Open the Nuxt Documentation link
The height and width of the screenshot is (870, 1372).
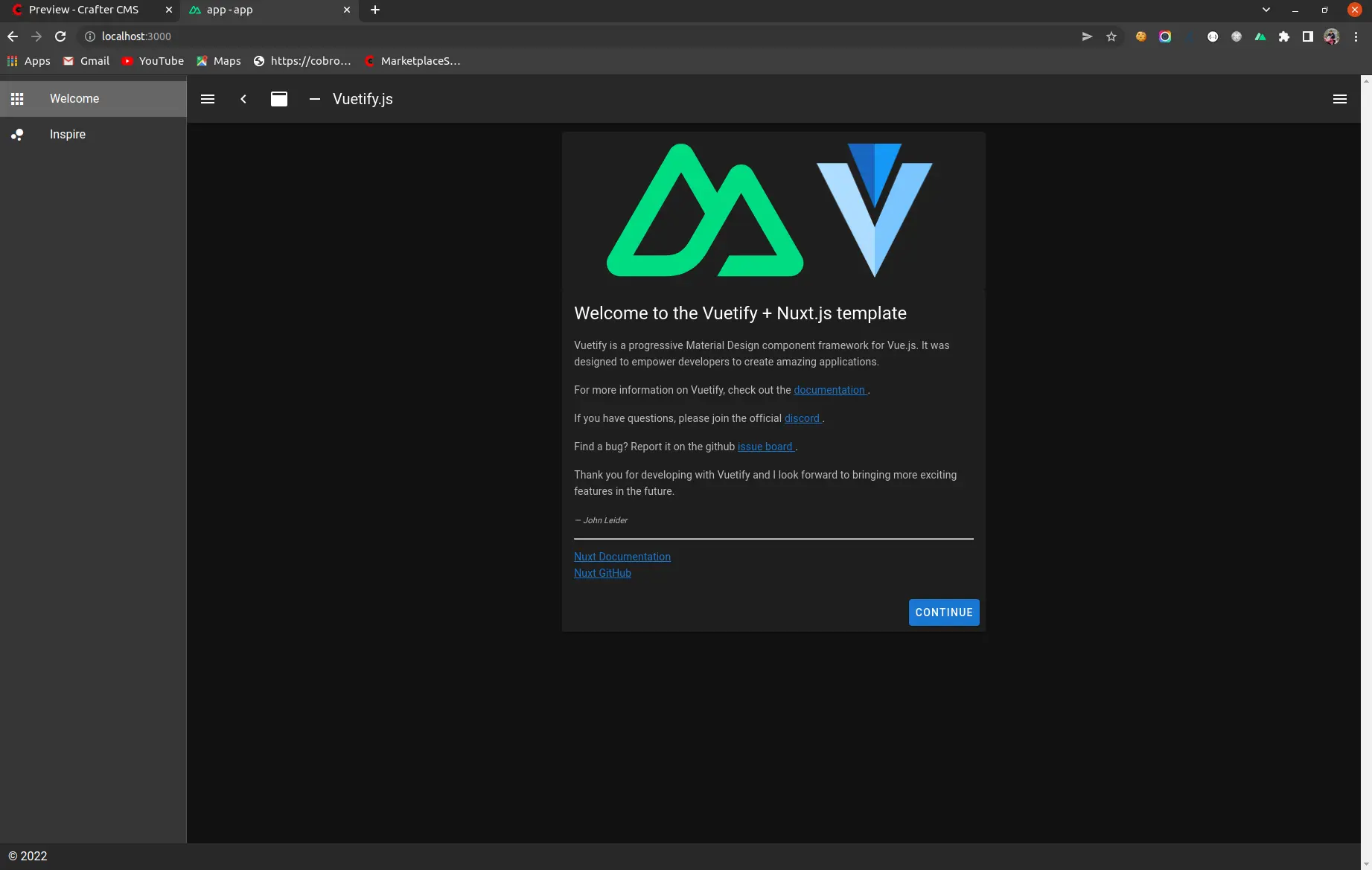622,557
